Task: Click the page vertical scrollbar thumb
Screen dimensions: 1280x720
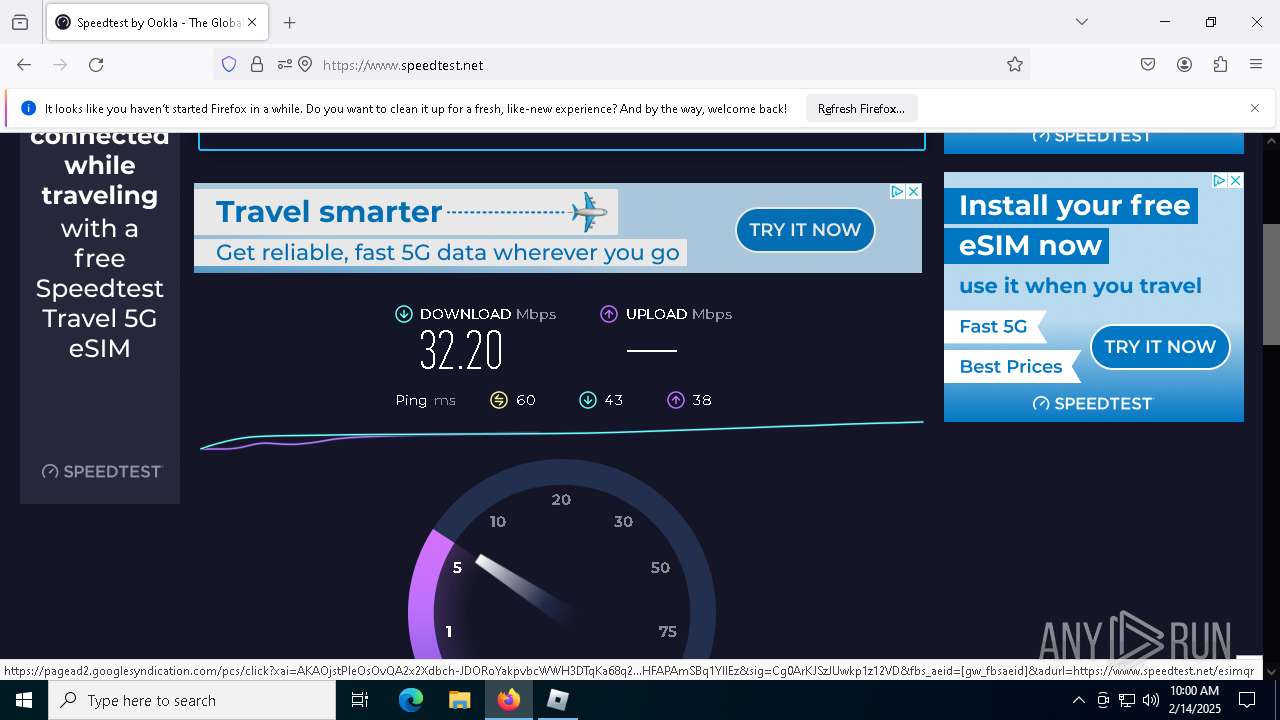Action: click(x=1271, y=285)
